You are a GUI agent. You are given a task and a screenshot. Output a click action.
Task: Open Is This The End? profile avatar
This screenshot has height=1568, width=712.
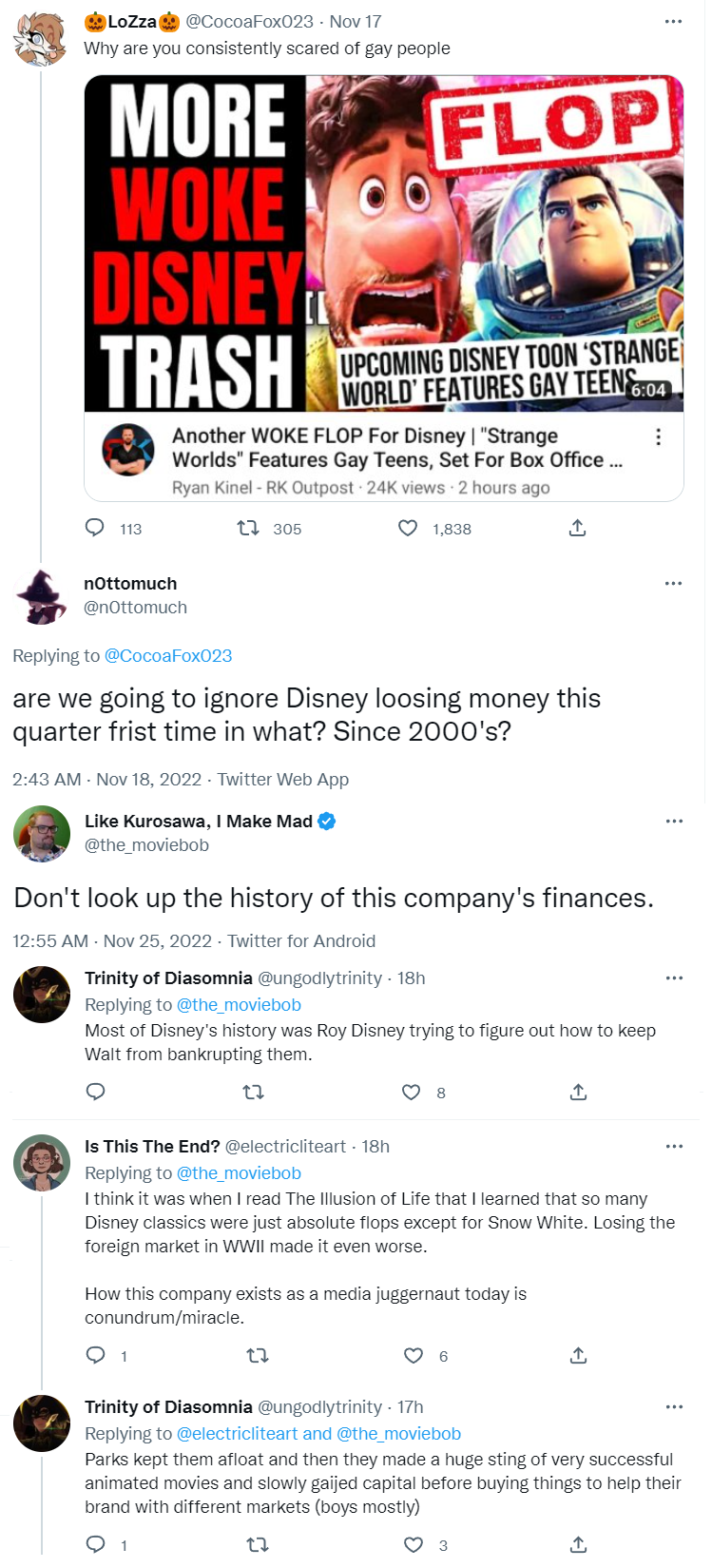coord(42,1162)
